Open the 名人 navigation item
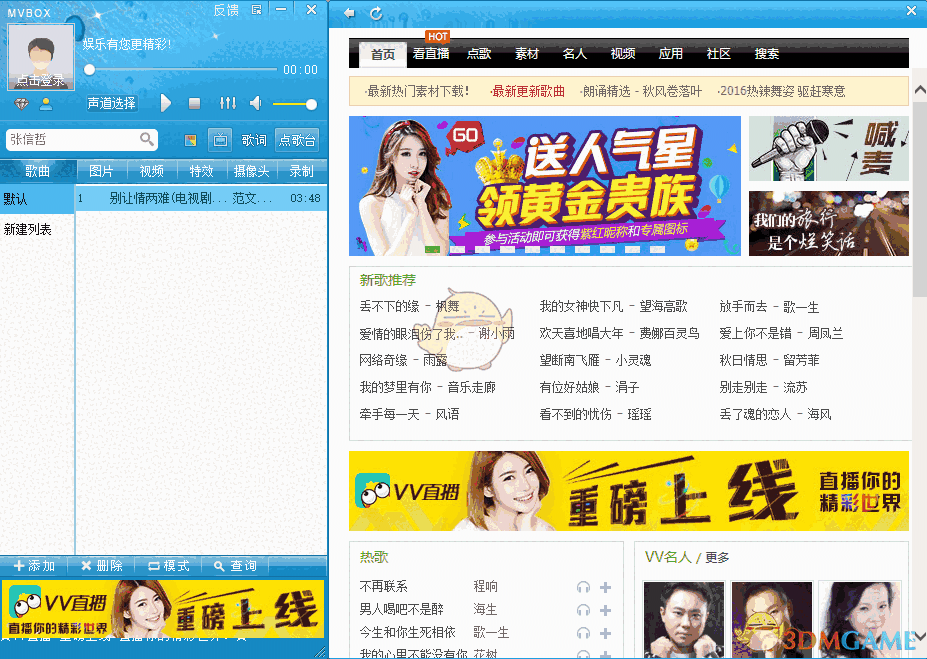Image resolution: width=927 pixels, height=659 pixels. point(575,54)
